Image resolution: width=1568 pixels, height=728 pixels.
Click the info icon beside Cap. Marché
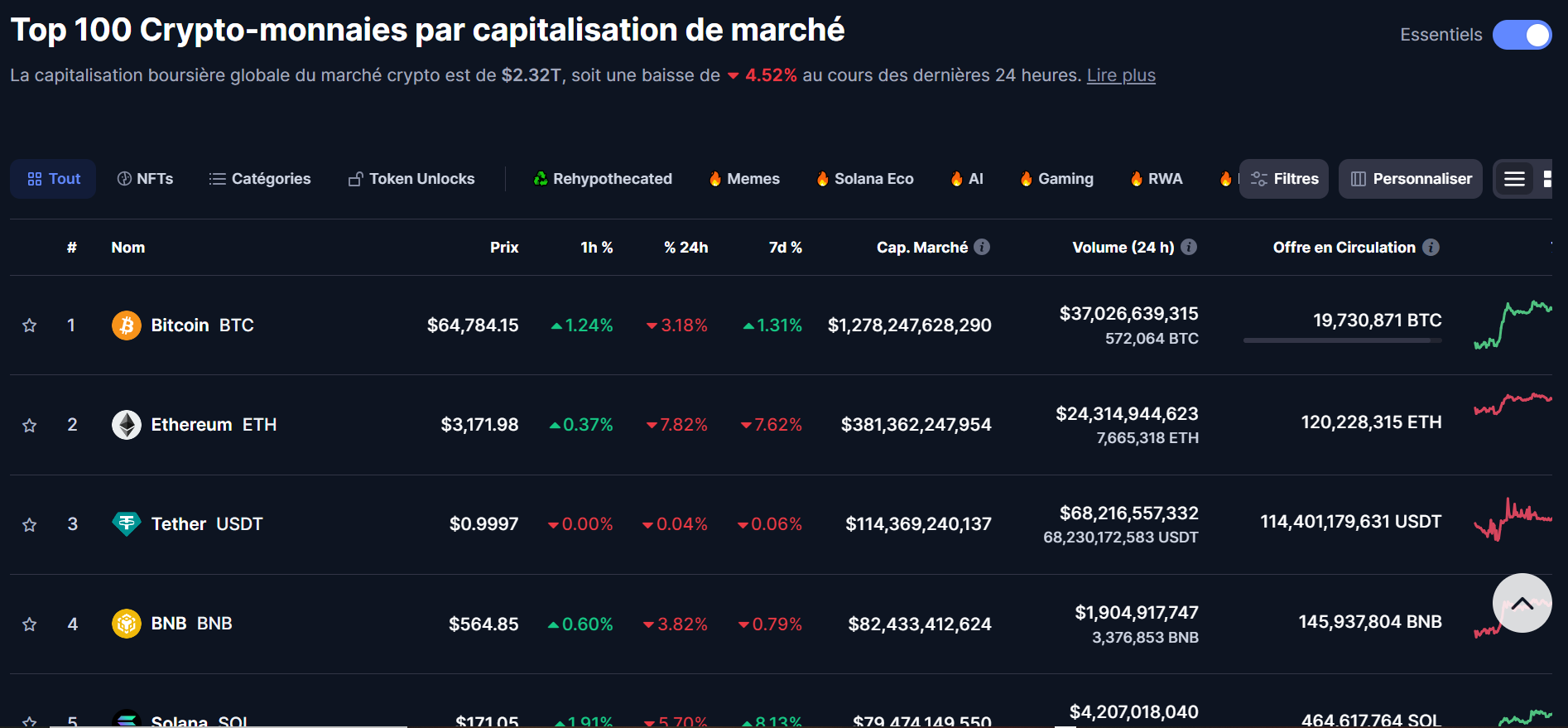click(982, 247)
